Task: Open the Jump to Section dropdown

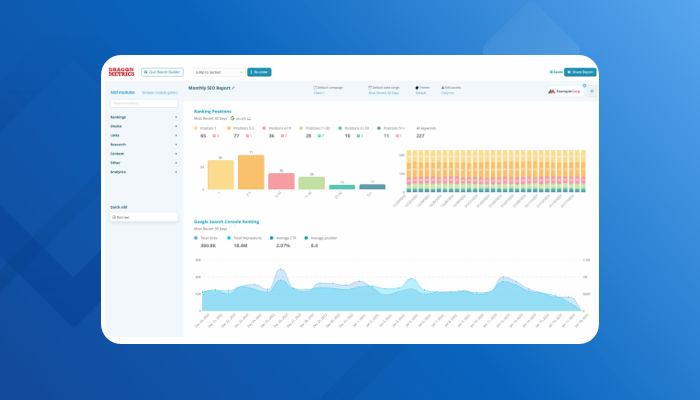Action: coord(219,72)
